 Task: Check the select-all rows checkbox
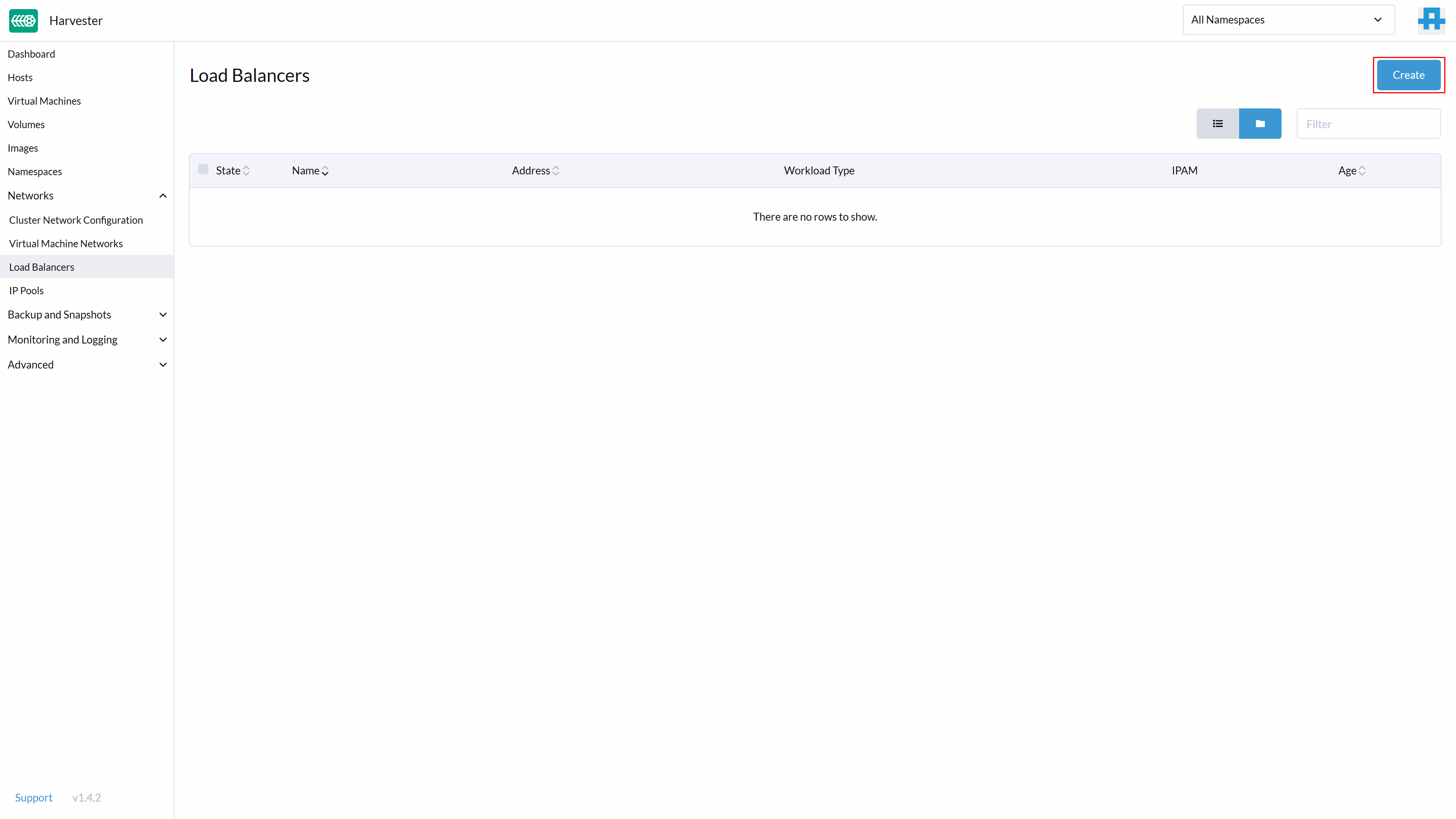tap(203, 169)
